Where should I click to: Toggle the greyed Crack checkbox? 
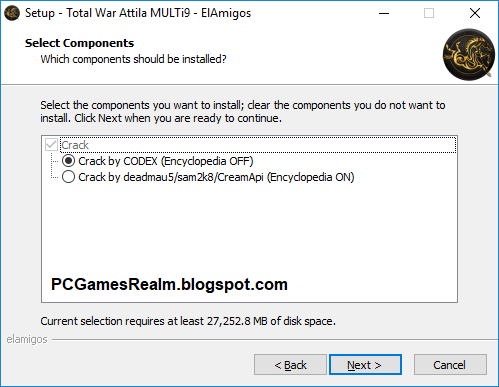coord(51,145)
